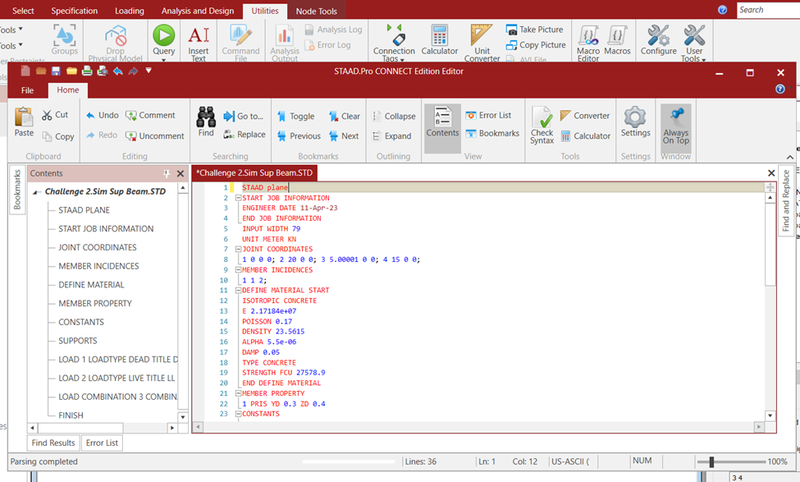800x482 pixels.
Task: Switch to the Loading ribbon tab
Action: coord(129,11)
